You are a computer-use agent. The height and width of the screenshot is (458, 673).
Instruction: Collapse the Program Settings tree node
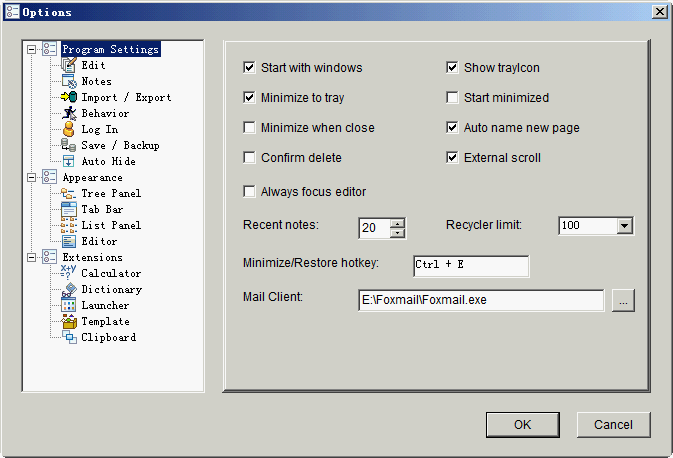[33, 49]
